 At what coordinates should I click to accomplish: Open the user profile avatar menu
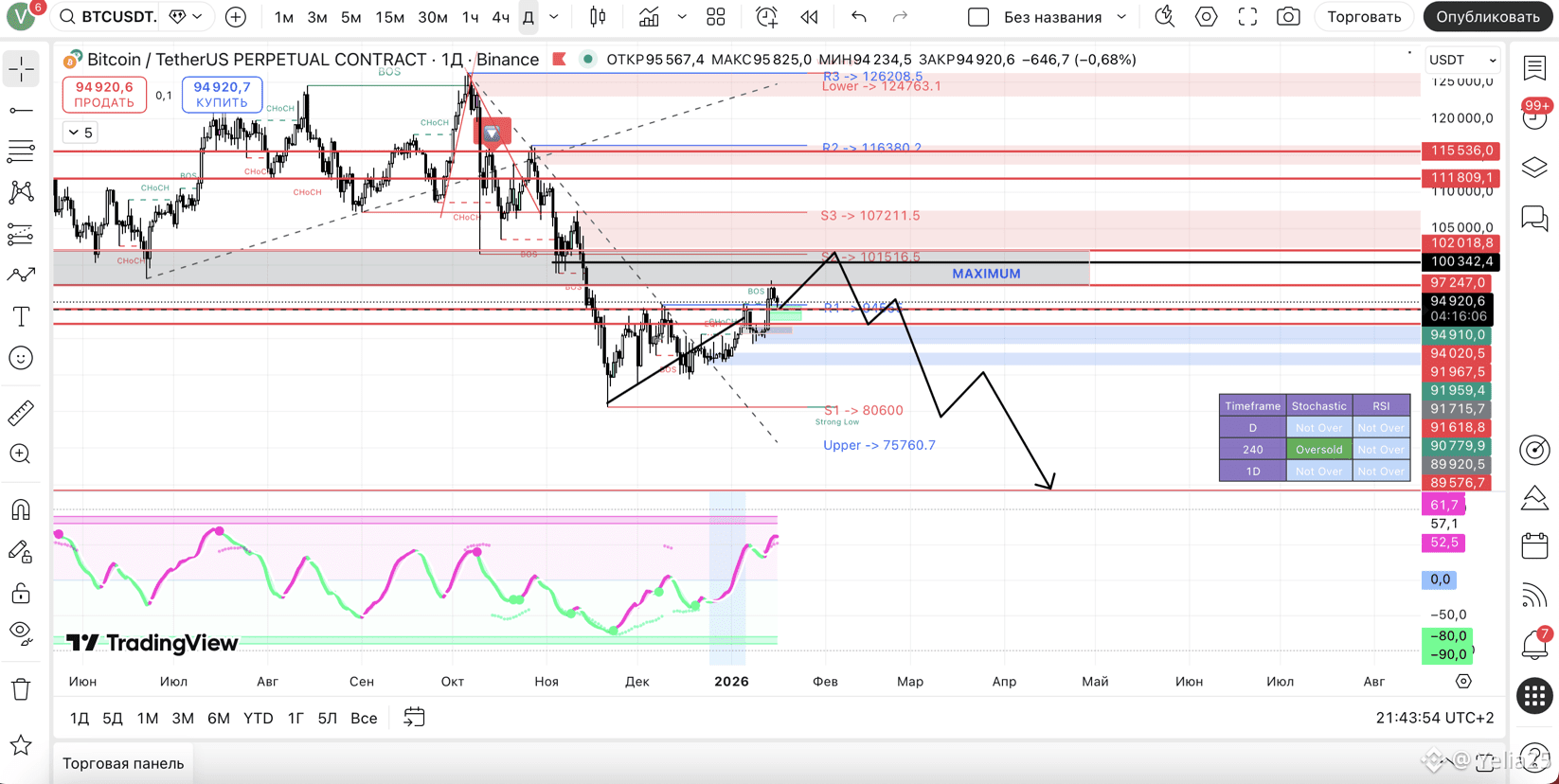click(x=21, y=17)
